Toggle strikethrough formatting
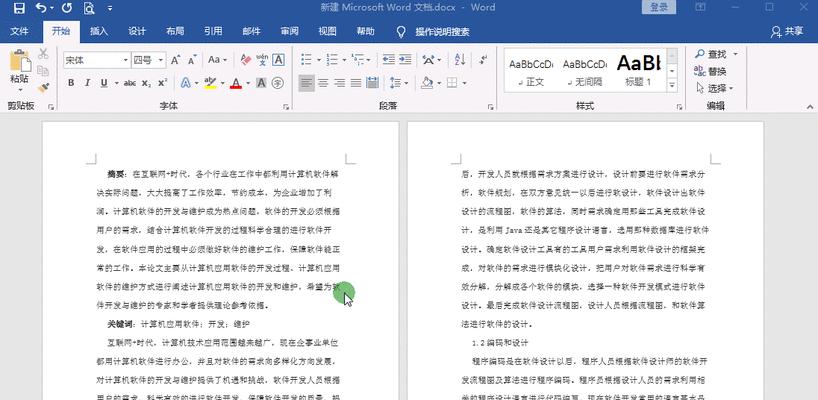 pos(130,83)
